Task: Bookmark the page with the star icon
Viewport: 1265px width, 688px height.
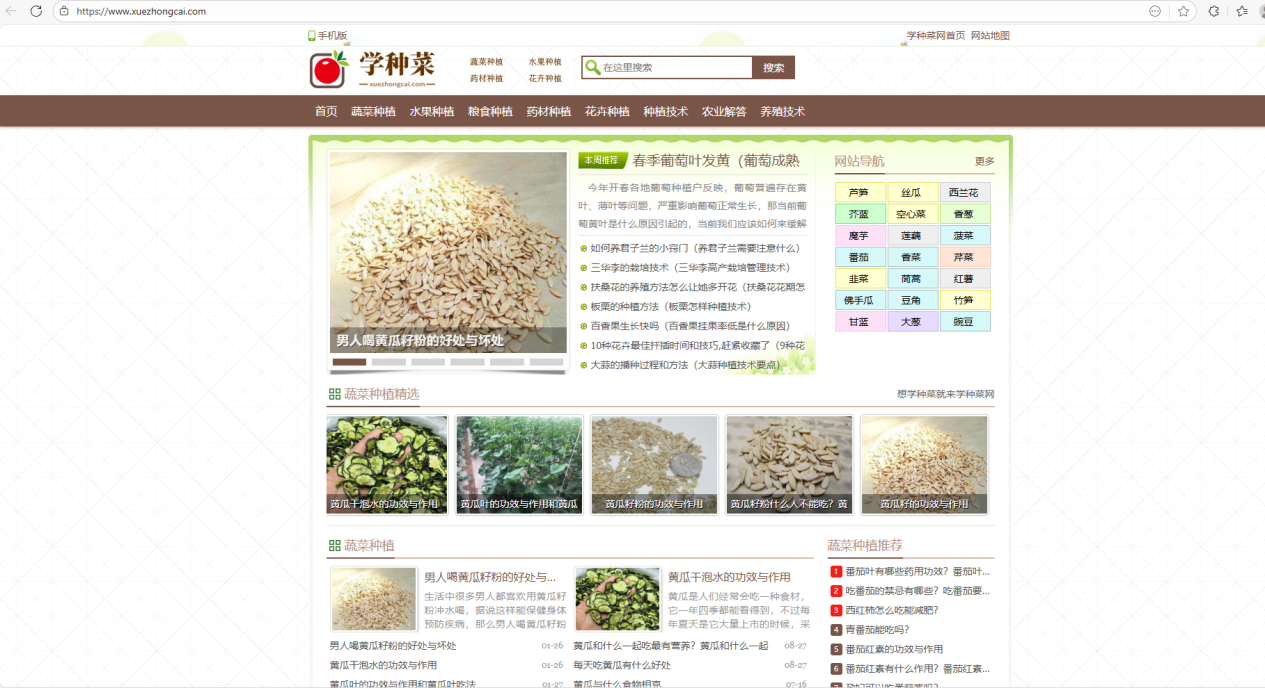Action: (x=1183, y=11)
